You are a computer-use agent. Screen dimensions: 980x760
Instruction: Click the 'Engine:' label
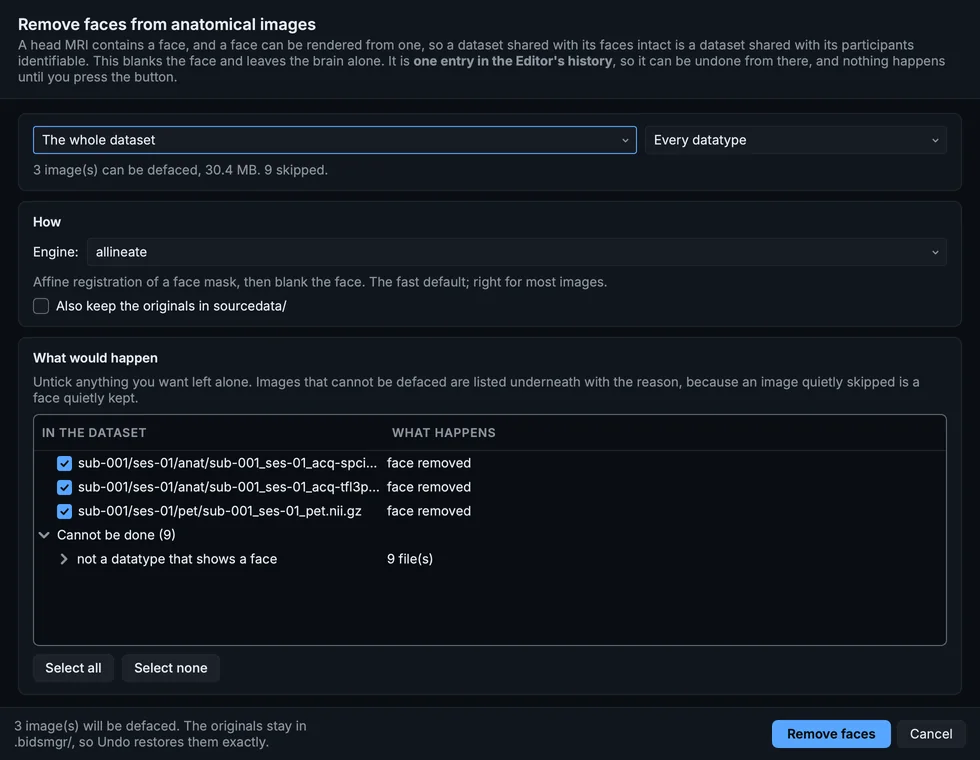pyautogui.click(x=56, y=252)
